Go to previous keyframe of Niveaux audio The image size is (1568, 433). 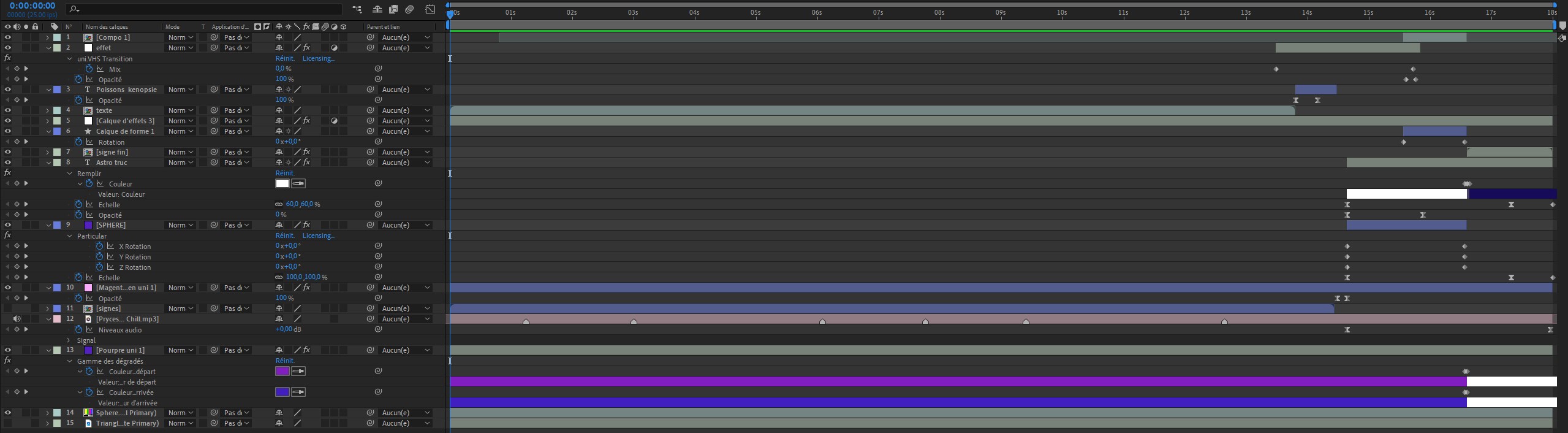(7, 329)
